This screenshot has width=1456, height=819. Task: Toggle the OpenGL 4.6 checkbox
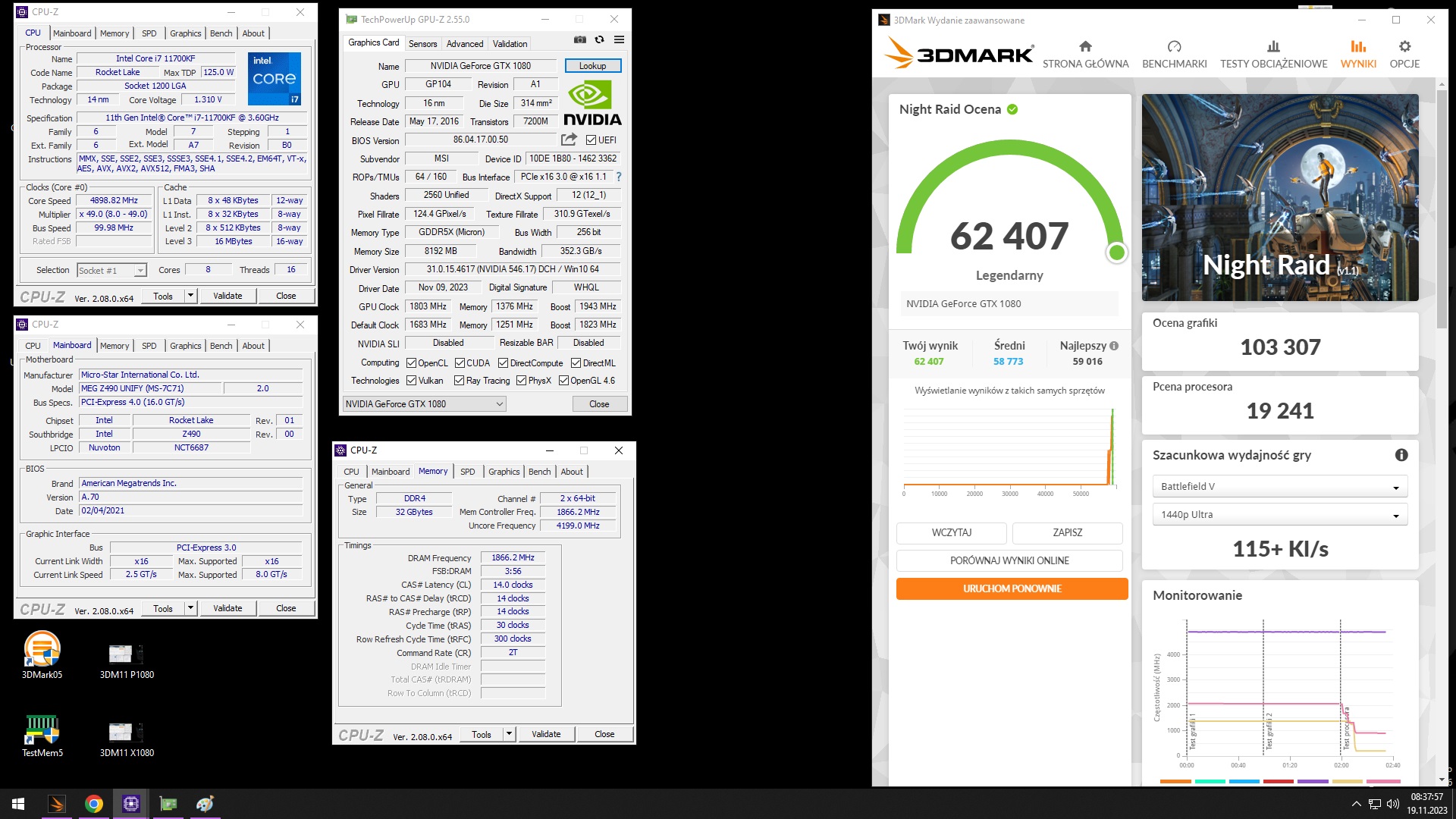[x=563, y=381]
